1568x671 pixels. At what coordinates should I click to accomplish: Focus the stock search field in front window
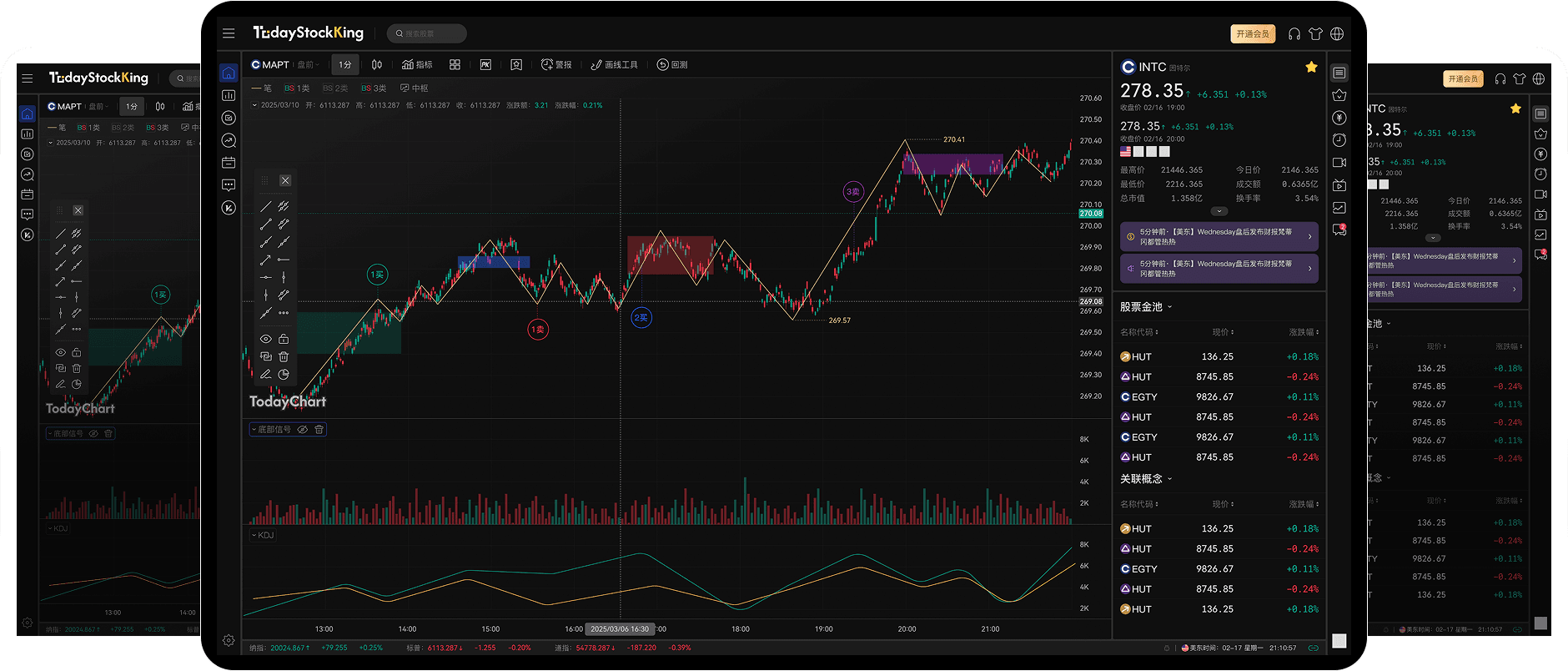(x=427, y=33)
